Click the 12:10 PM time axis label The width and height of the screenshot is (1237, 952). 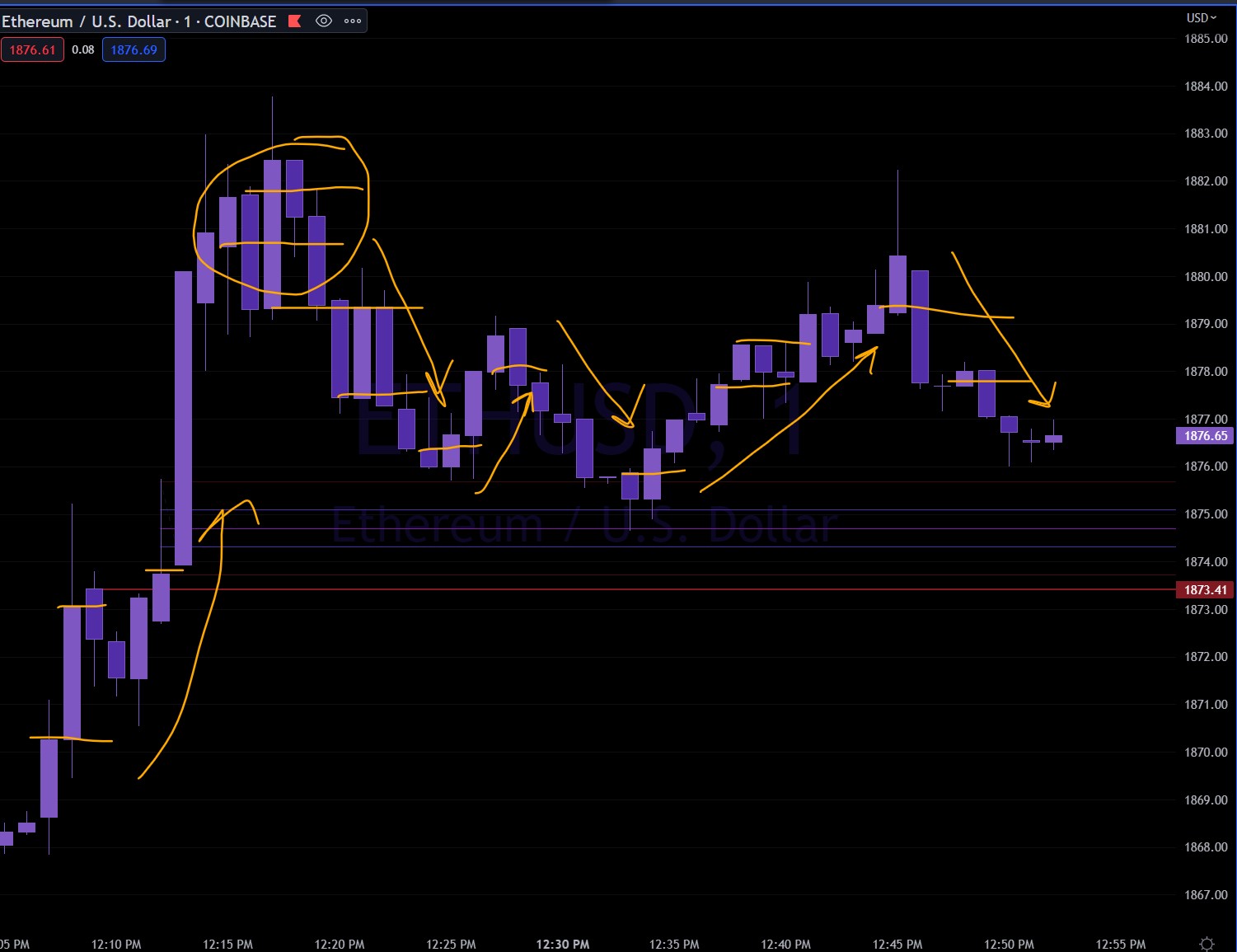(x=116, y=945)
